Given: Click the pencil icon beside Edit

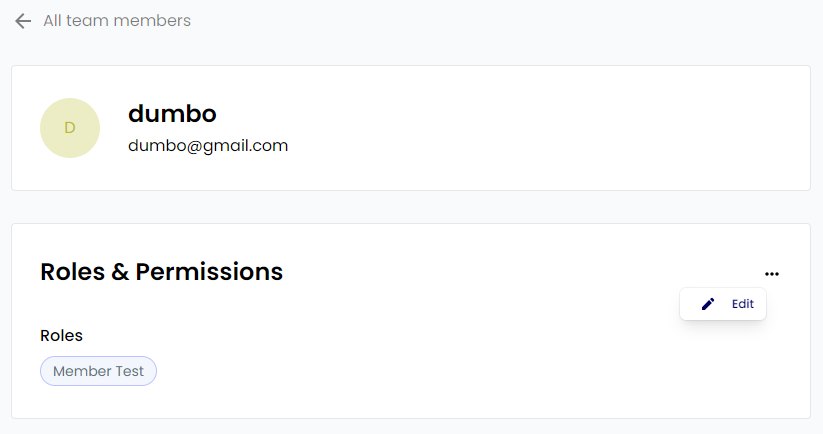Looking at the screenshot, I should [708, 304].
